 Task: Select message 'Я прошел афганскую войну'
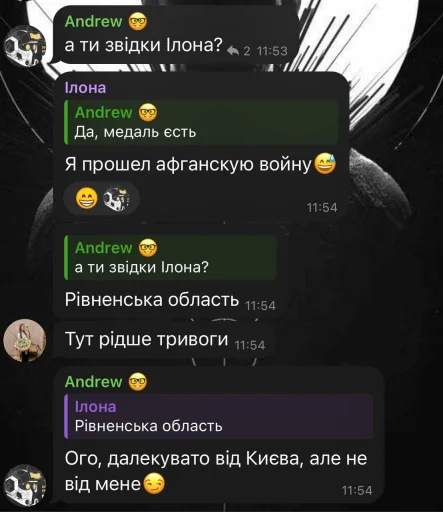click(188, 164)
